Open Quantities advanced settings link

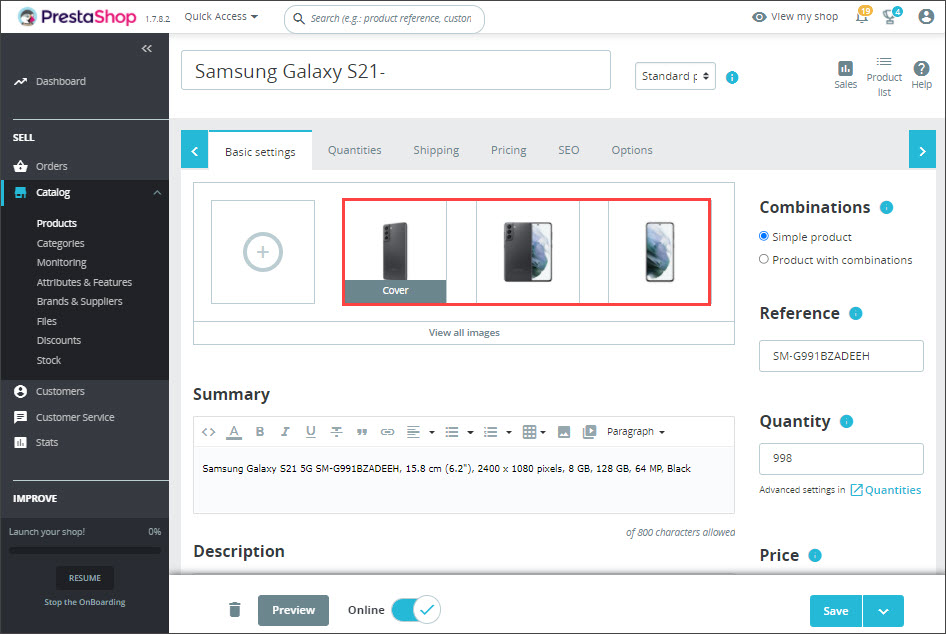[x=886, y=490]
